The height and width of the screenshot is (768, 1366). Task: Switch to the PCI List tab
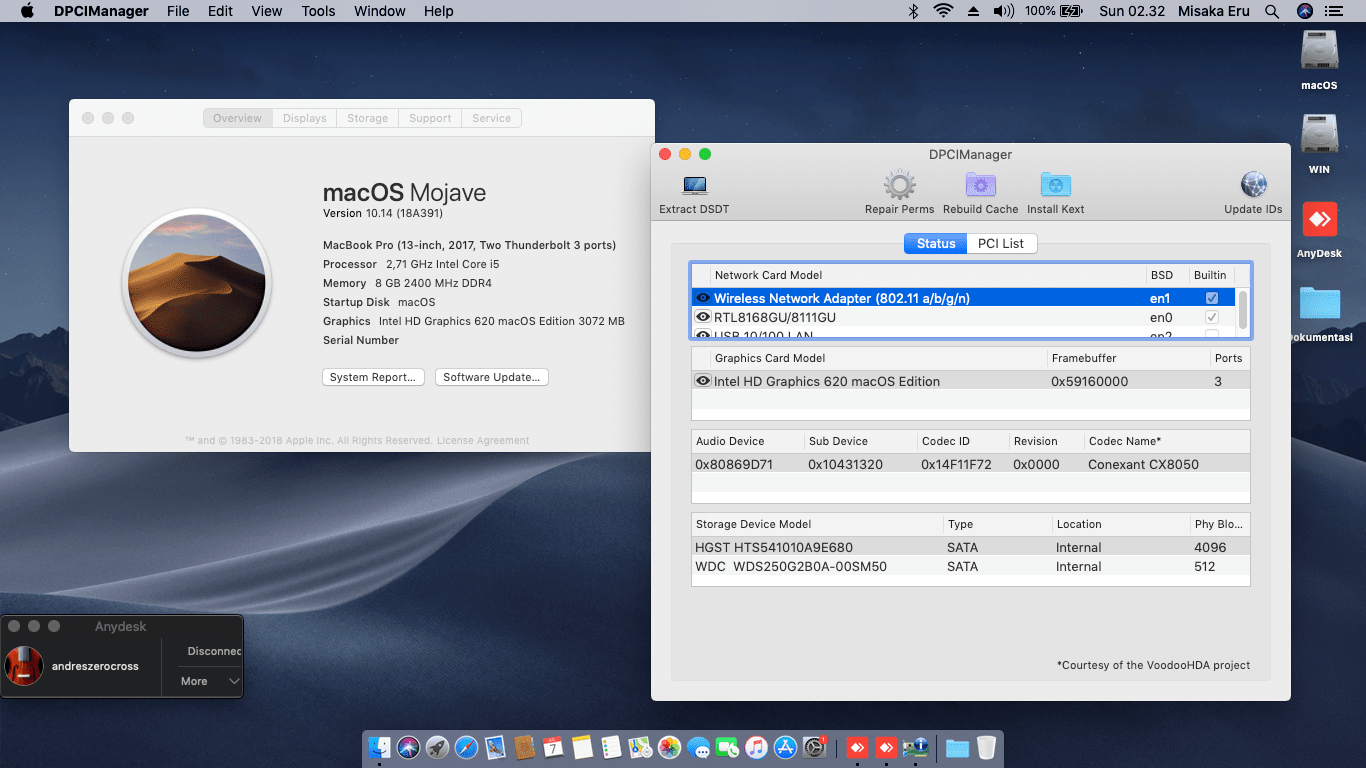point(1001,243)
